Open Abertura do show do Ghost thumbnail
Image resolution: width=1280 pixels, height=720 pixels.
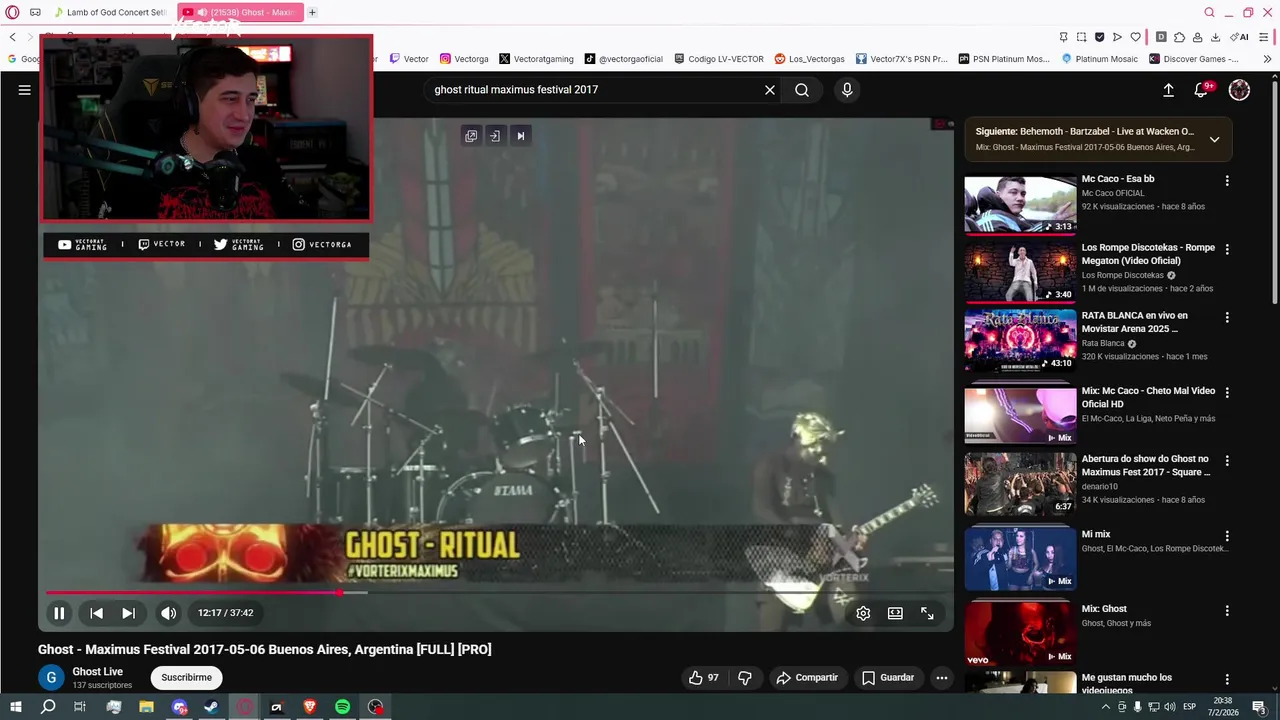click(1020, 484)
